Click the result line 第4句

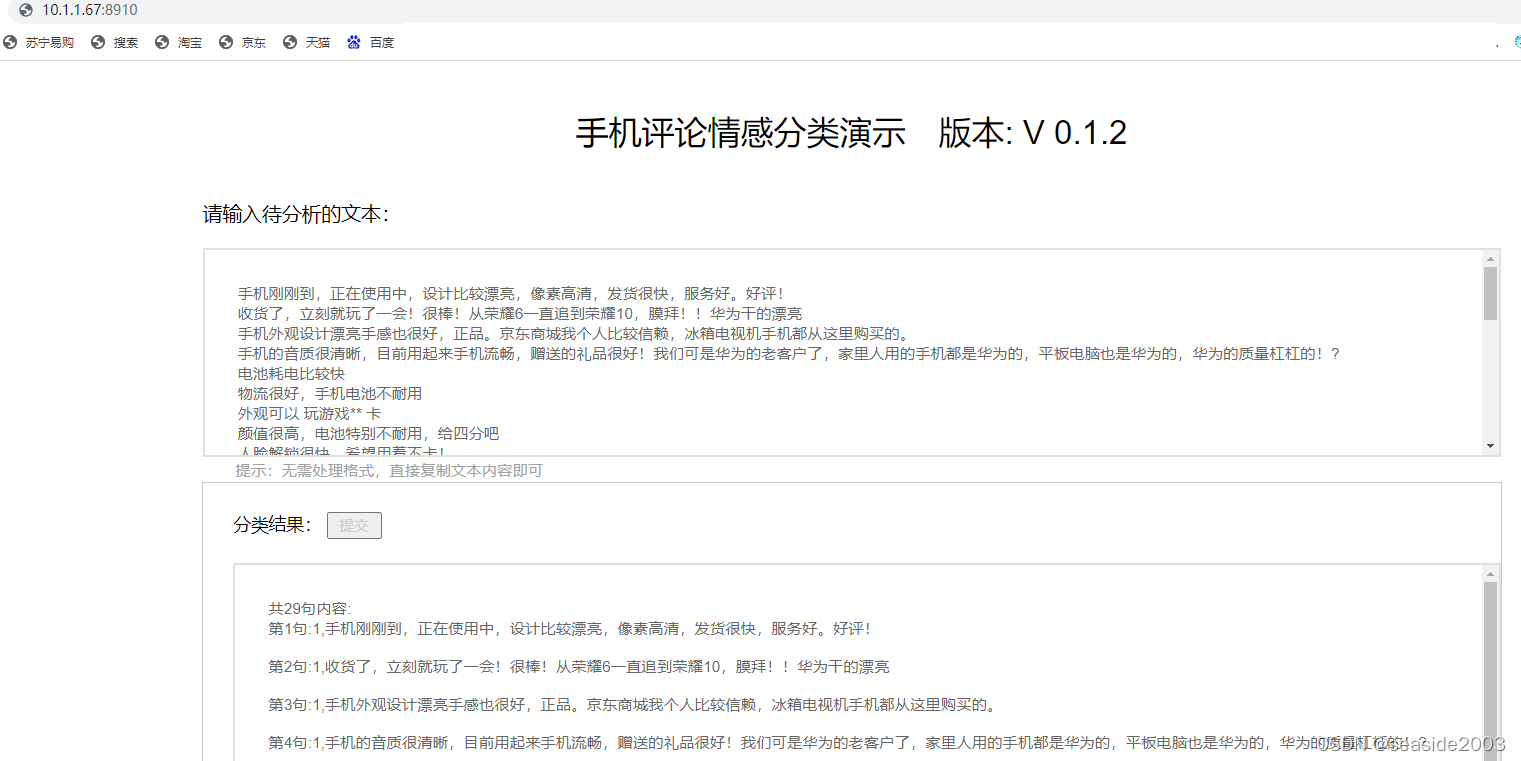click(x=848, y=743)
